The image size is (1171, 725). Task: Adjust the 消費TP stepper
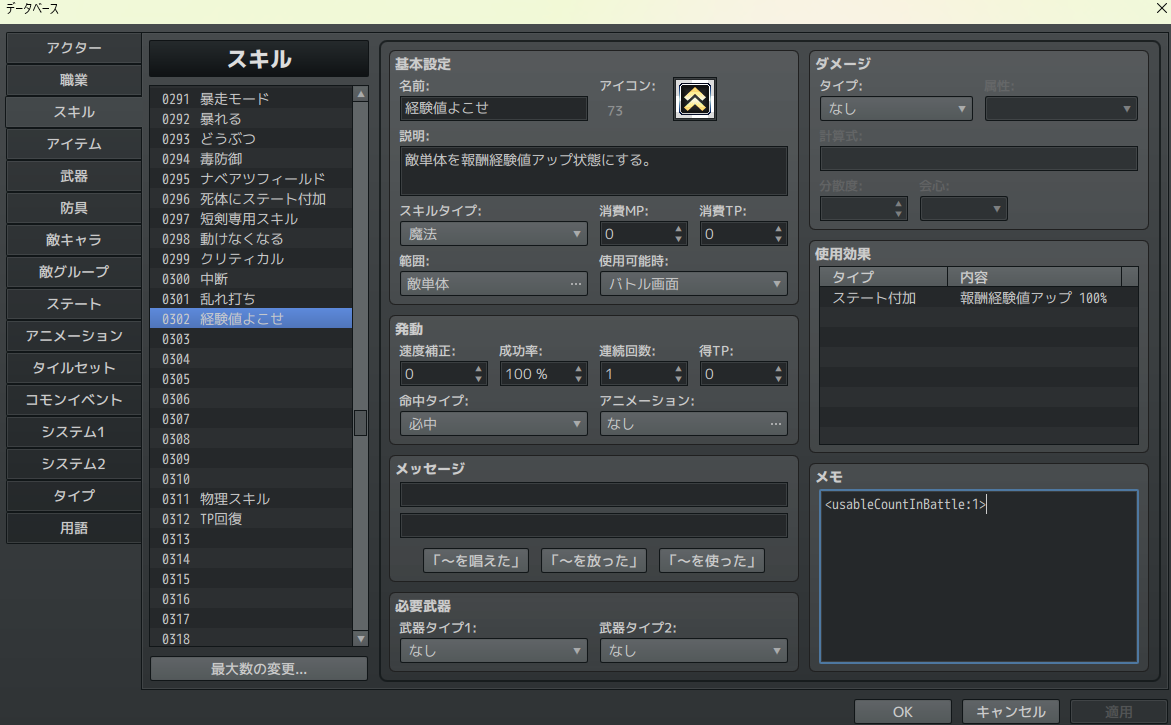coord(779,234)
